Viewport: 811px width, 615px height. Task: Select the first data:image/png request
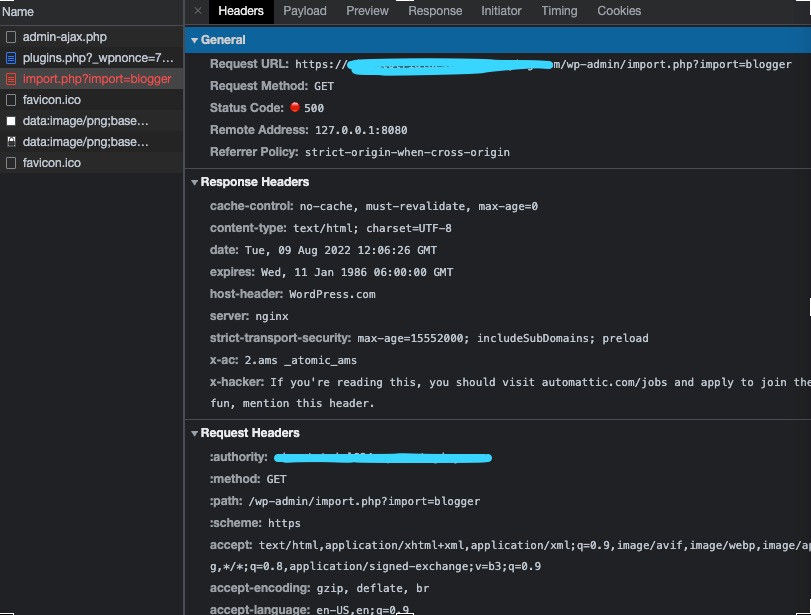point(92,121)
